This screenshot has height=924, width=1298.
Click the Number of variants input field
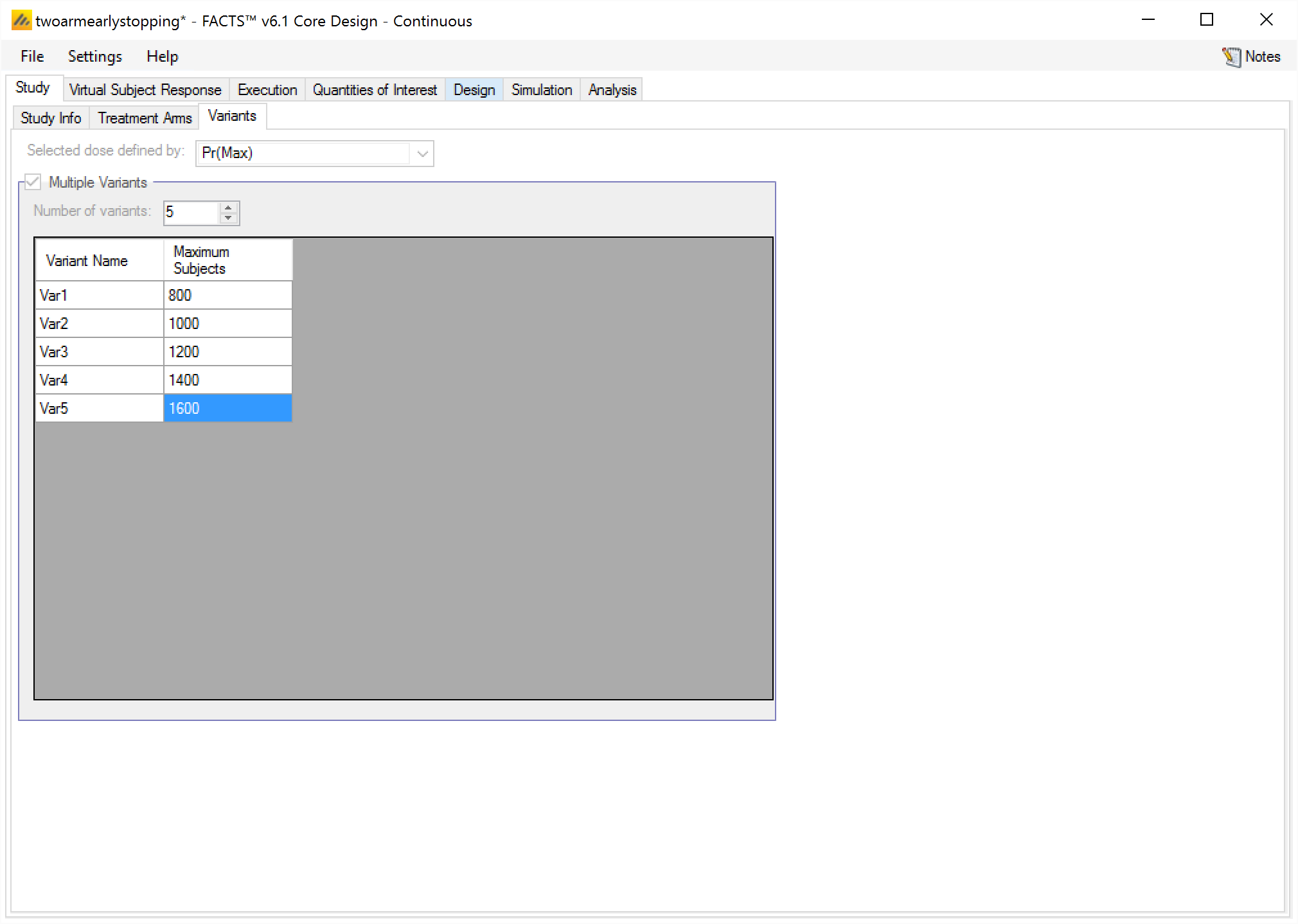click(x=191, y=213)
